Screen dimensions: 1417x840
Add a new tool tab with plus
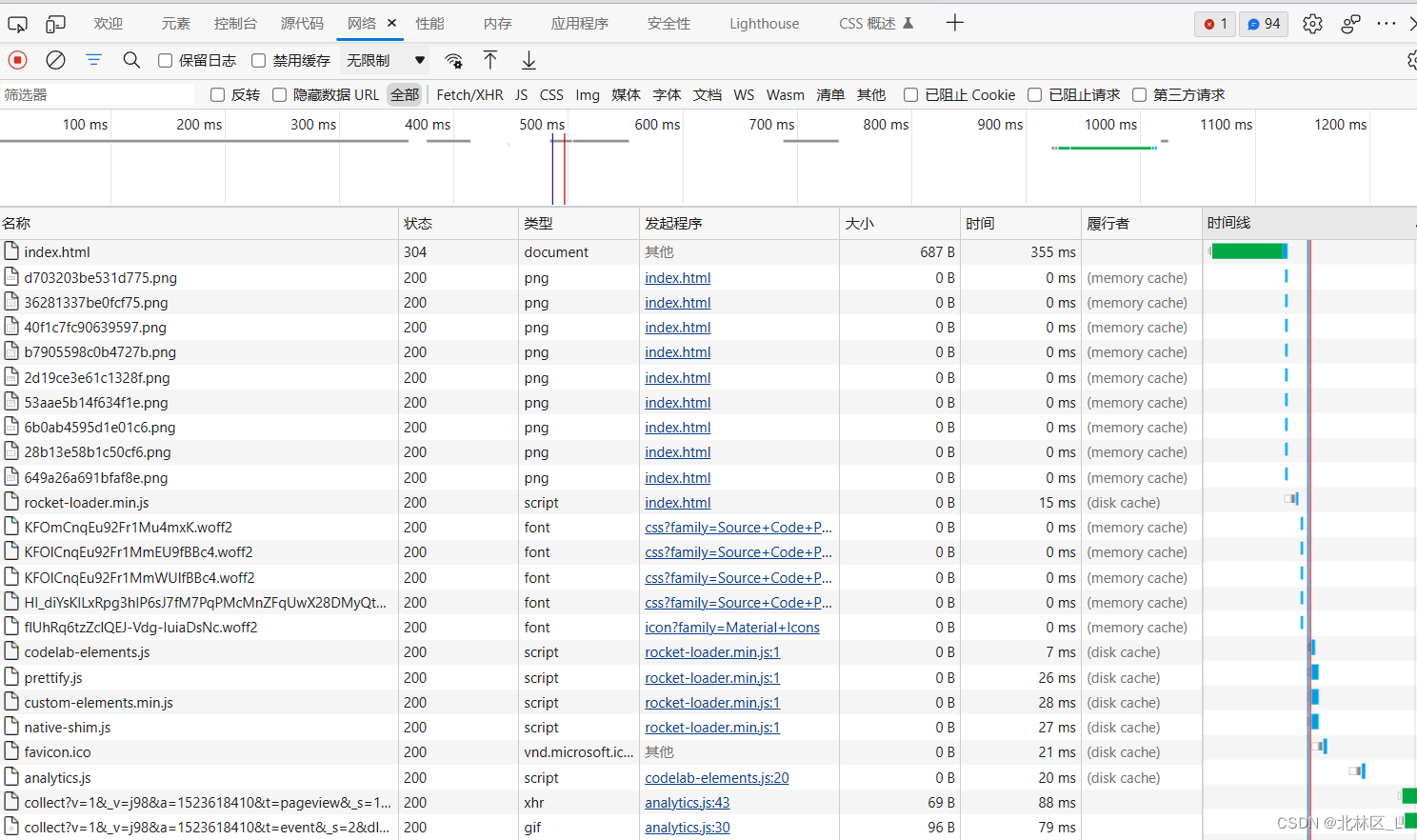954,23
